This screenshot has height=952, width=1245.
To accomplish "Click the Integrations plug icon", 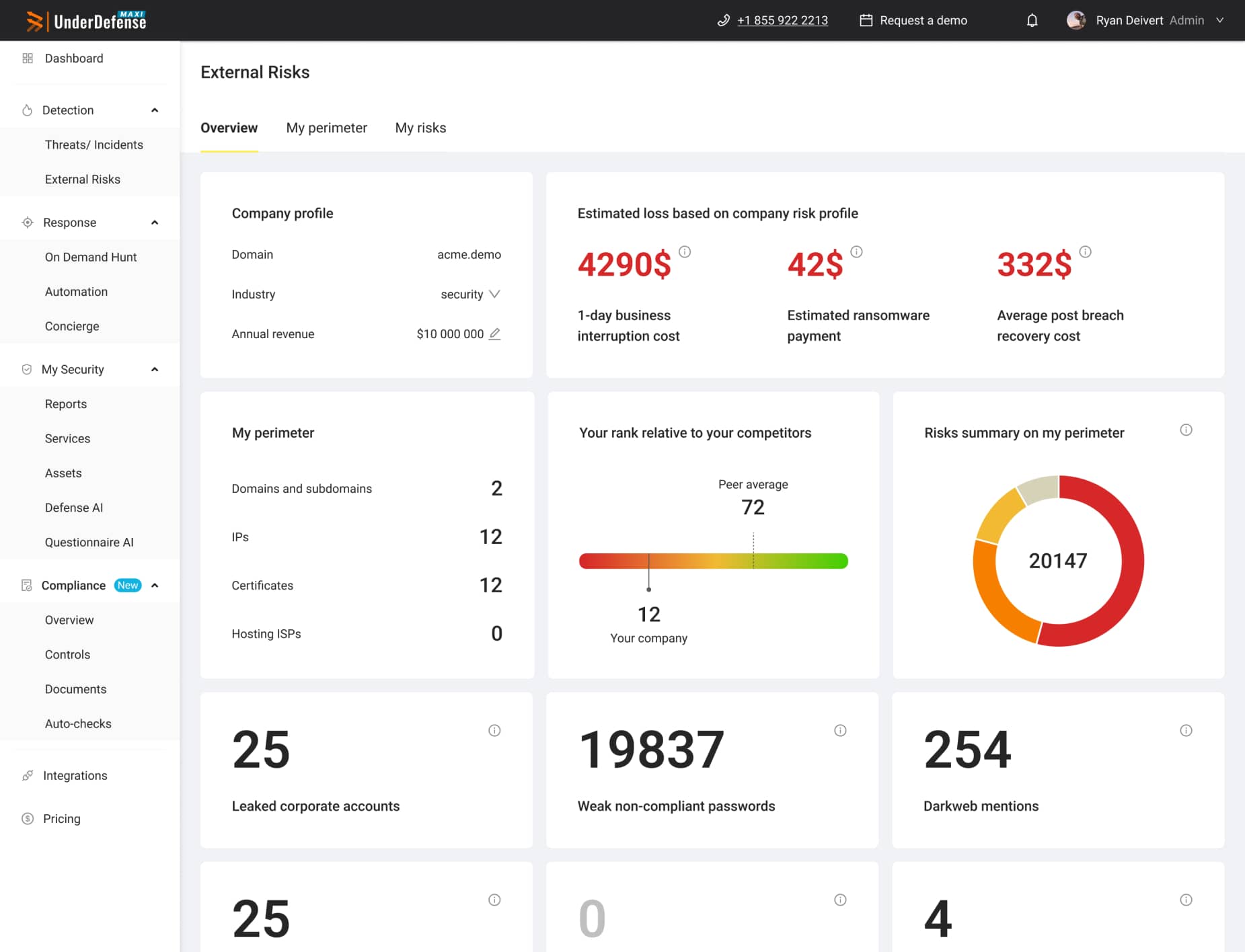I will (28, 776).
